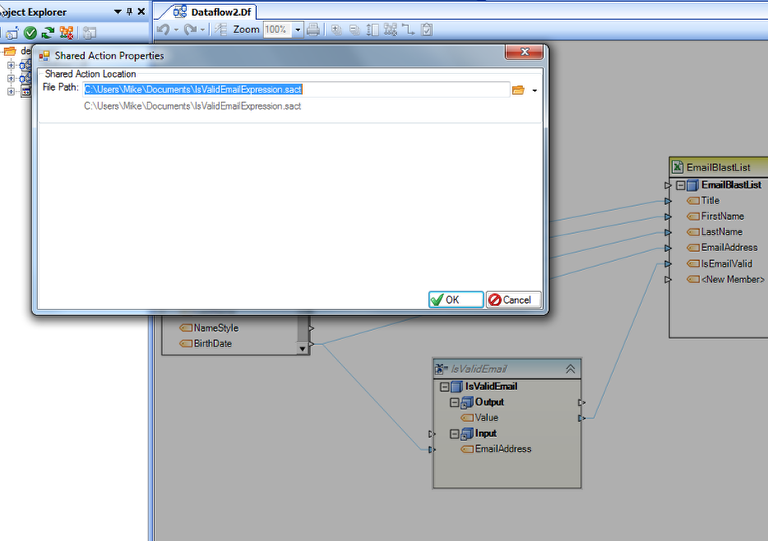Switch to the Dataflow2.Df tab
This screenshot has height=541, width=768.
[x=214, y=11]
